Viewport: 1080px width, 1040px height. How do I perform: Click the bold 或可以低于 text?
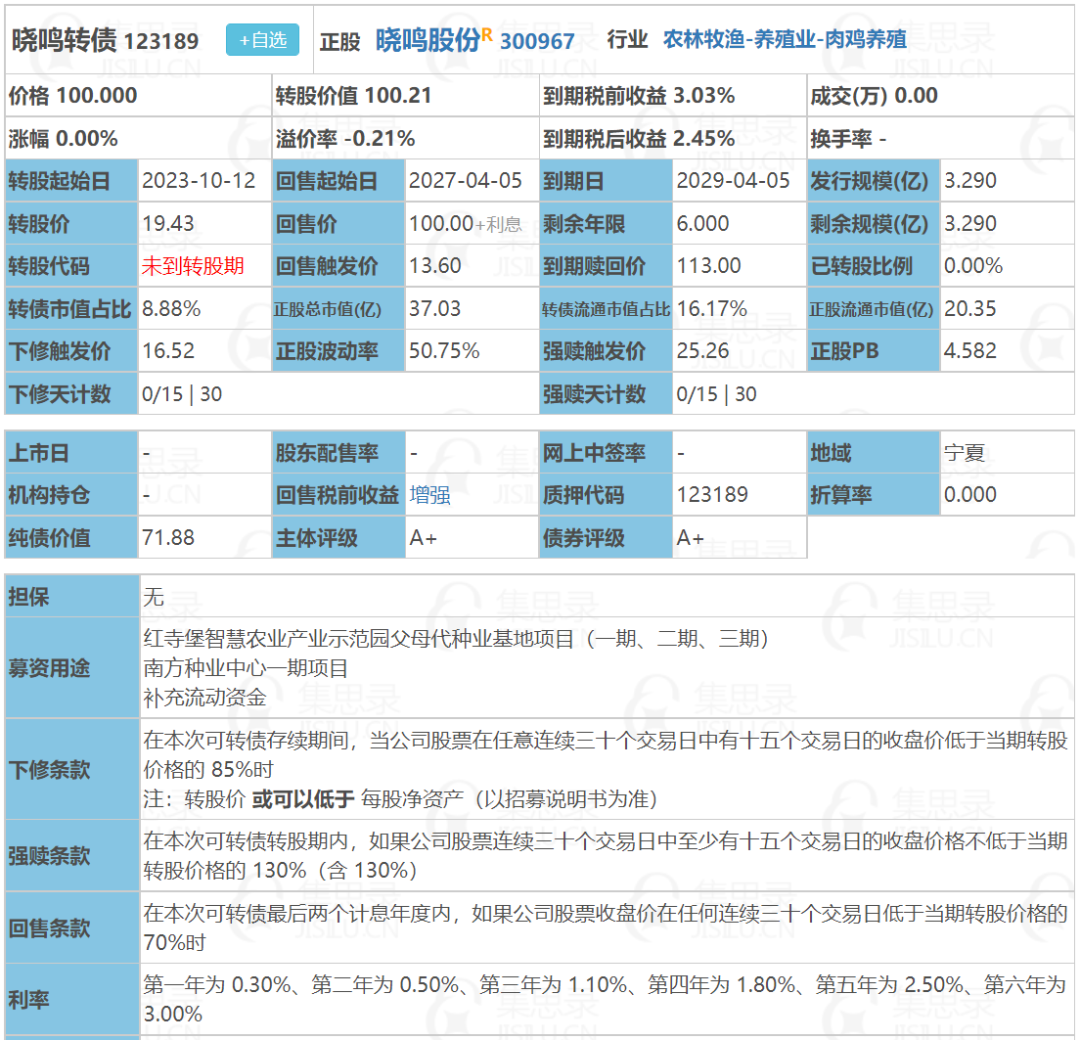tap(303, 799)
